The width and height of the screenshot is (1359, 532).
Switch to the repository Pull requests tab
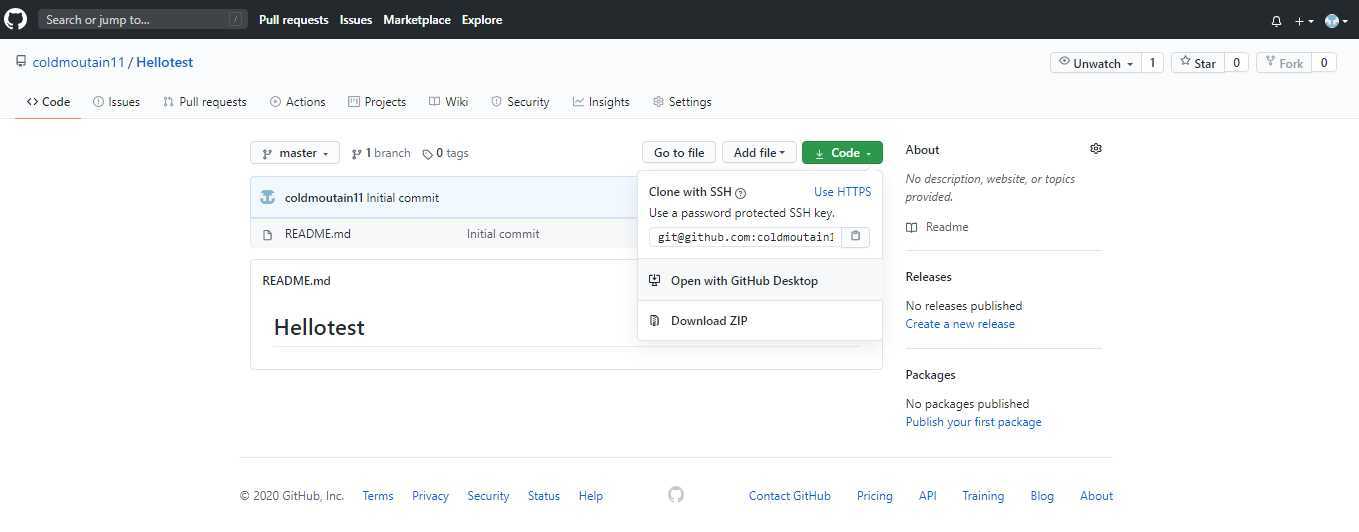[x=205, y=102]
